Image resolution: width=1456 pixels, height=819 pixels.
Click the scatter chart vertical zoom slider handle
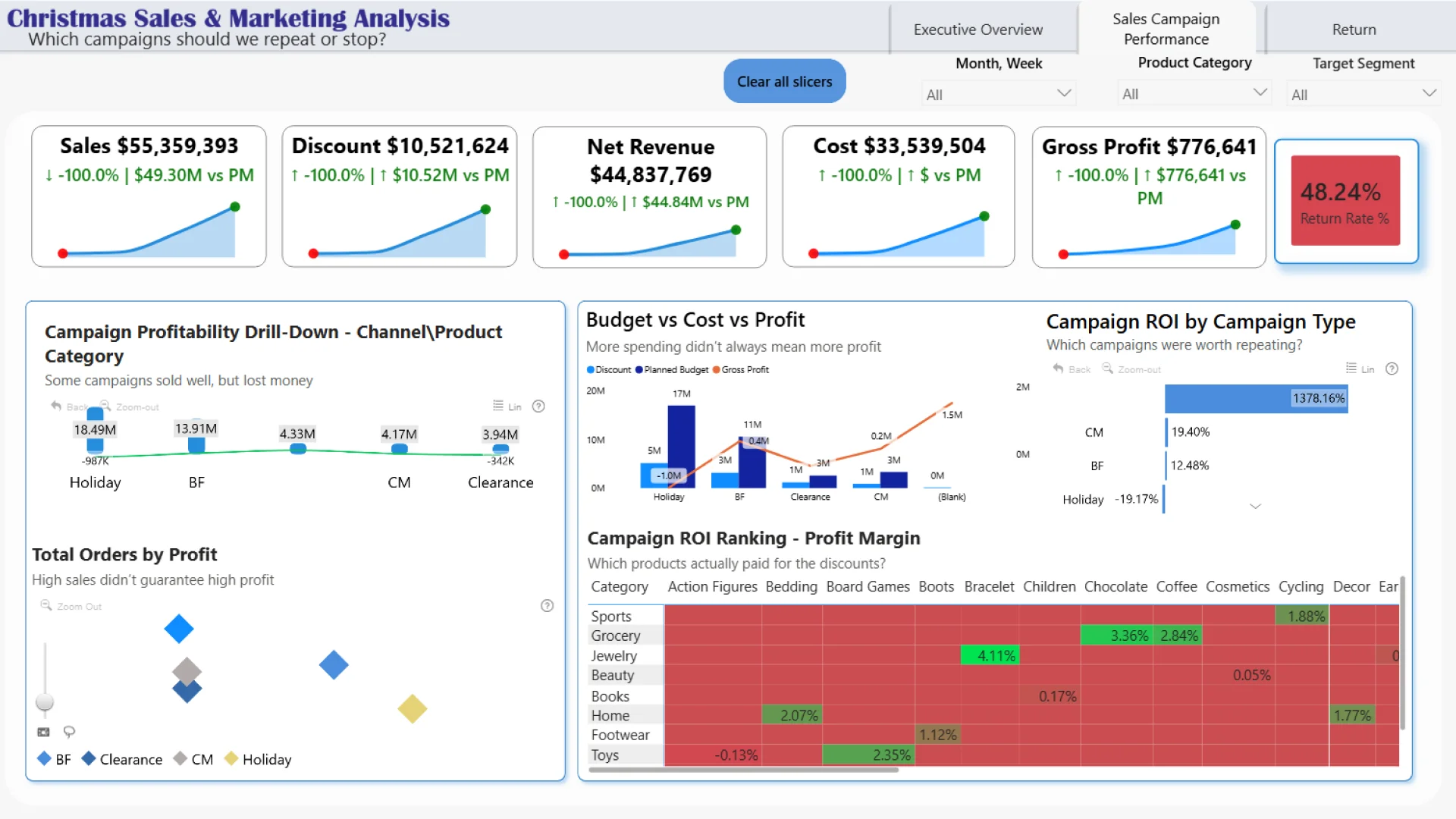click(45, 702)
